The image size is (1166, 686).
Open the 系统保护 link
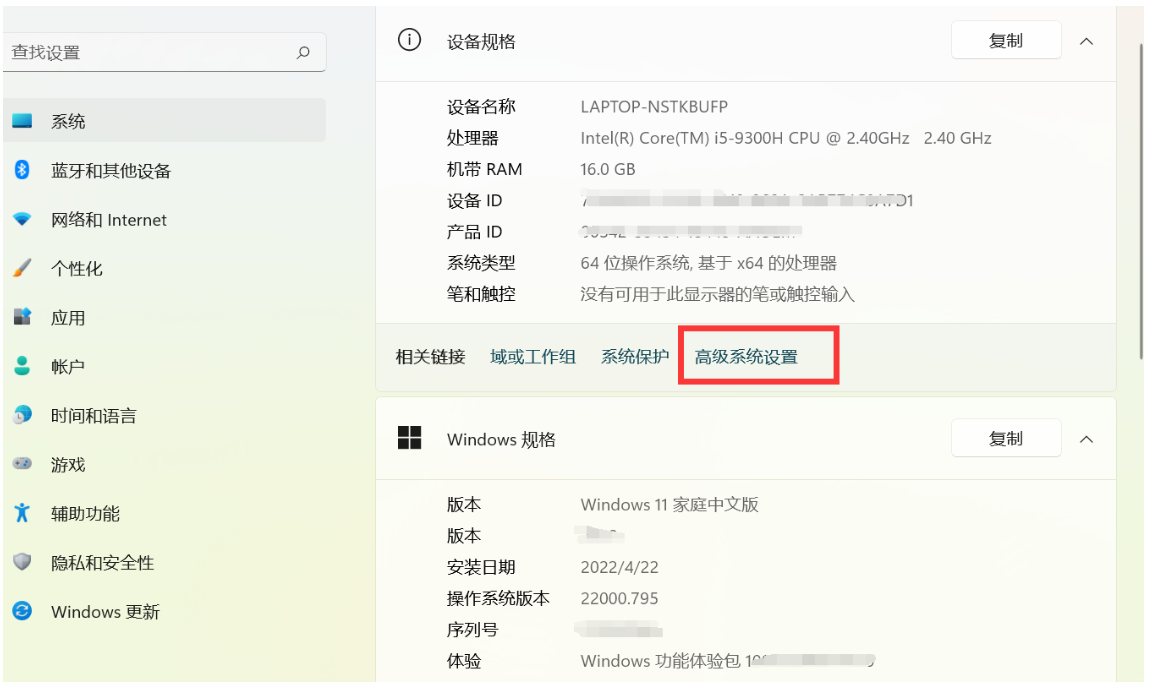[634, 357]
